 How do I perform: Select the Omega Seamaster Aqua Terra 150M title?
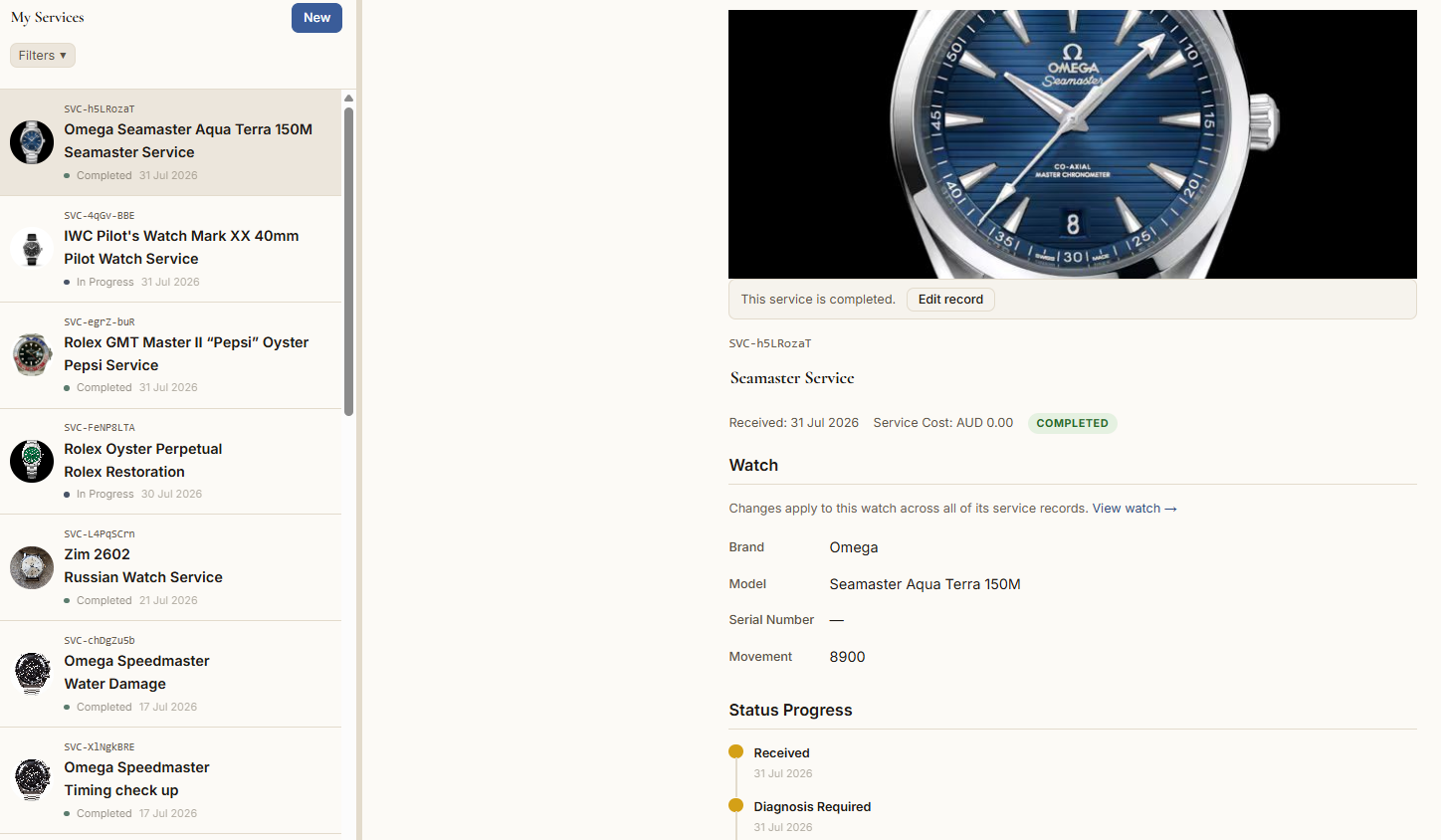pos(188,129)
